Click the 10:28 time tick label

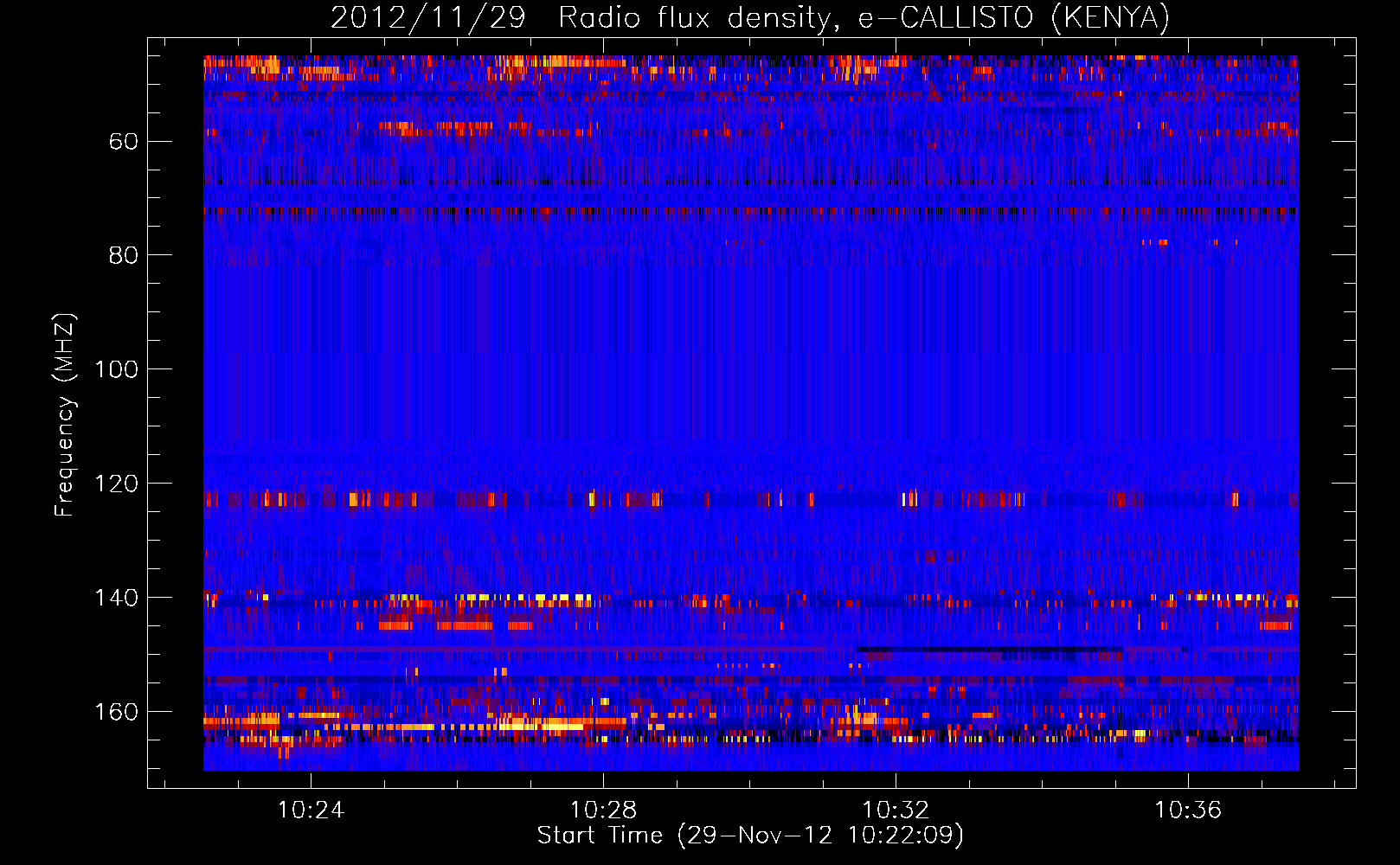point(603,810)
